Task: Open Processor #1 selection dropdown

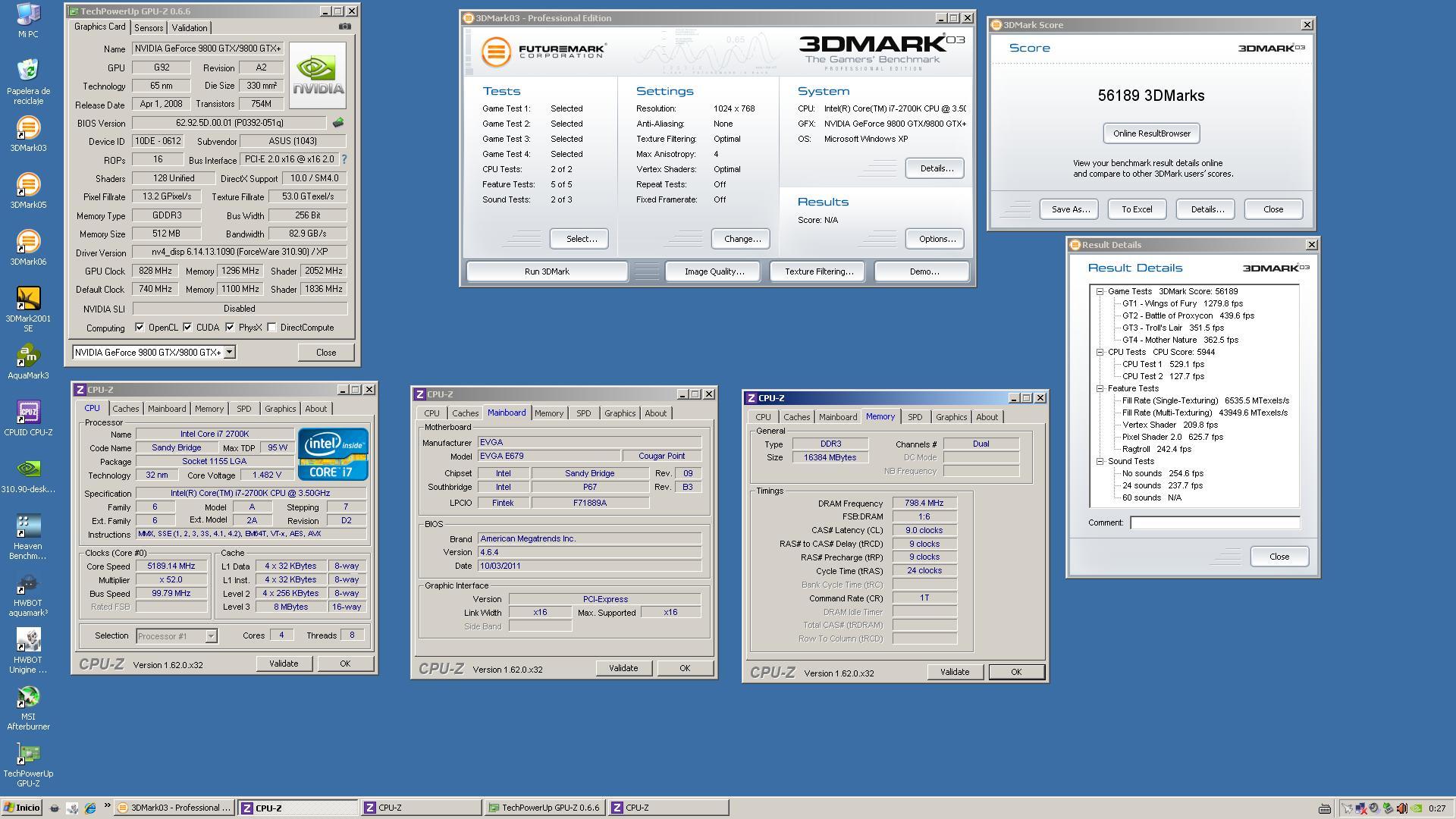Action: [211, 636]
